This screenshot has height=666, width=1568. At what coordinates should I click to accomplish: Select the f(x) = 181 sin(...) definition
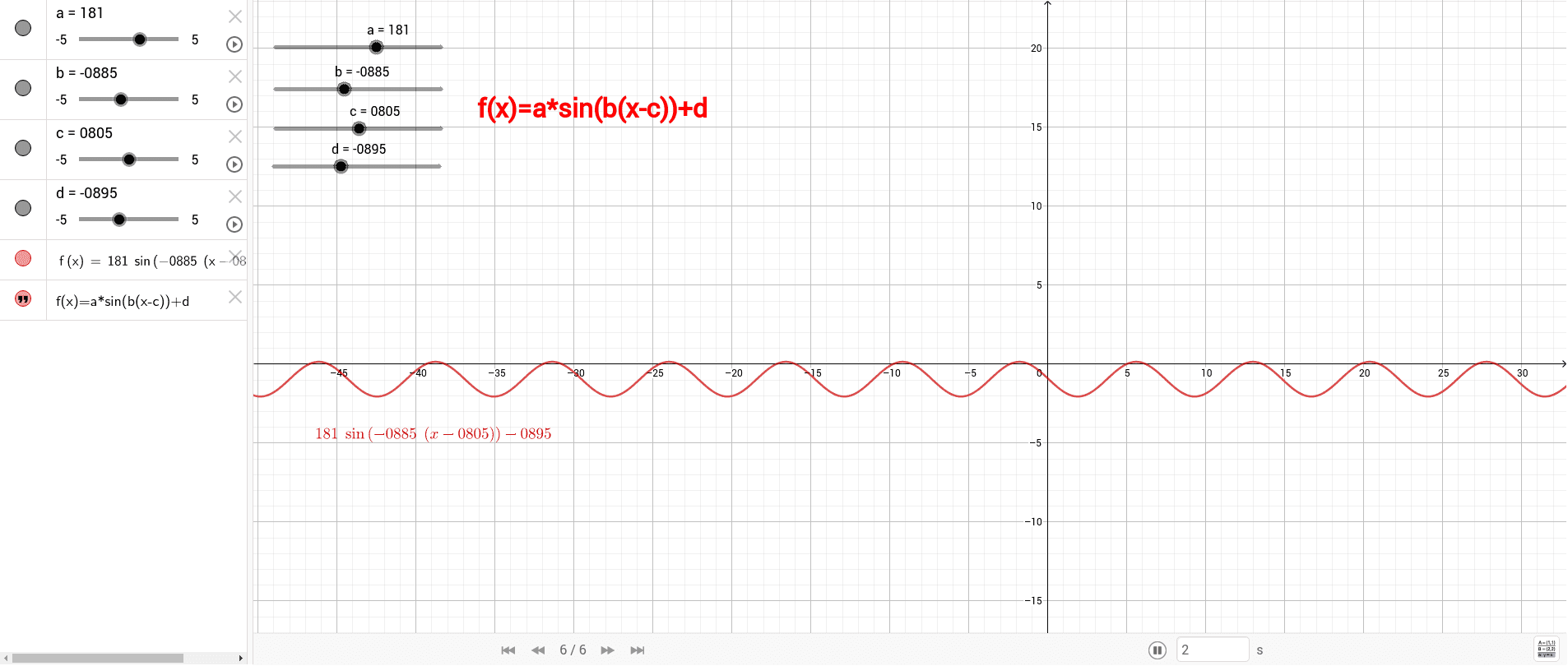pyautogui.click(x=152, y=261)
